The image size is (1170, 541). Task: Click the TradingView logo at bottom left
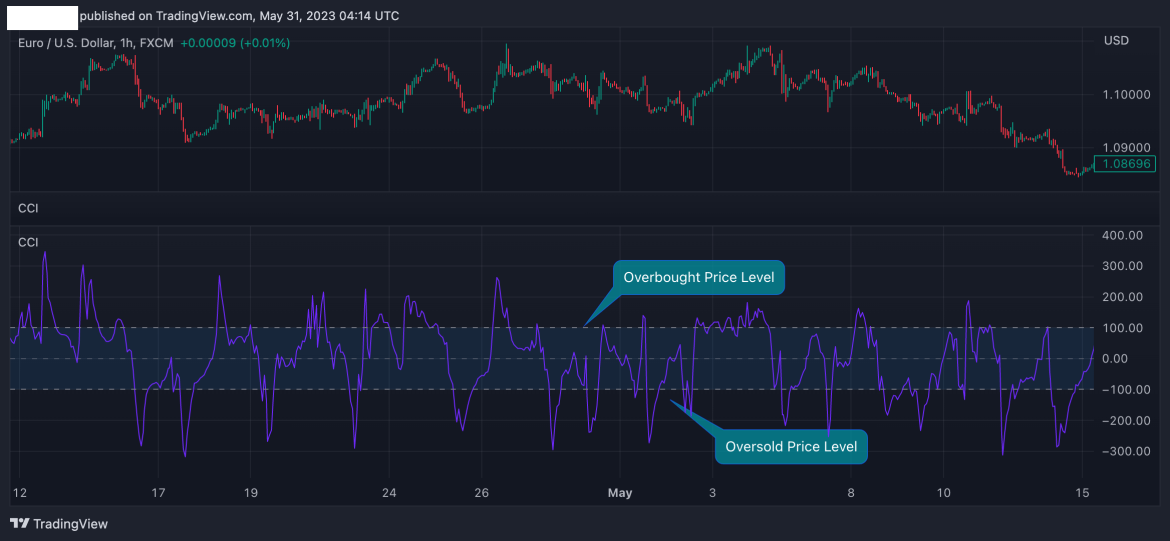tap(58, 524)
